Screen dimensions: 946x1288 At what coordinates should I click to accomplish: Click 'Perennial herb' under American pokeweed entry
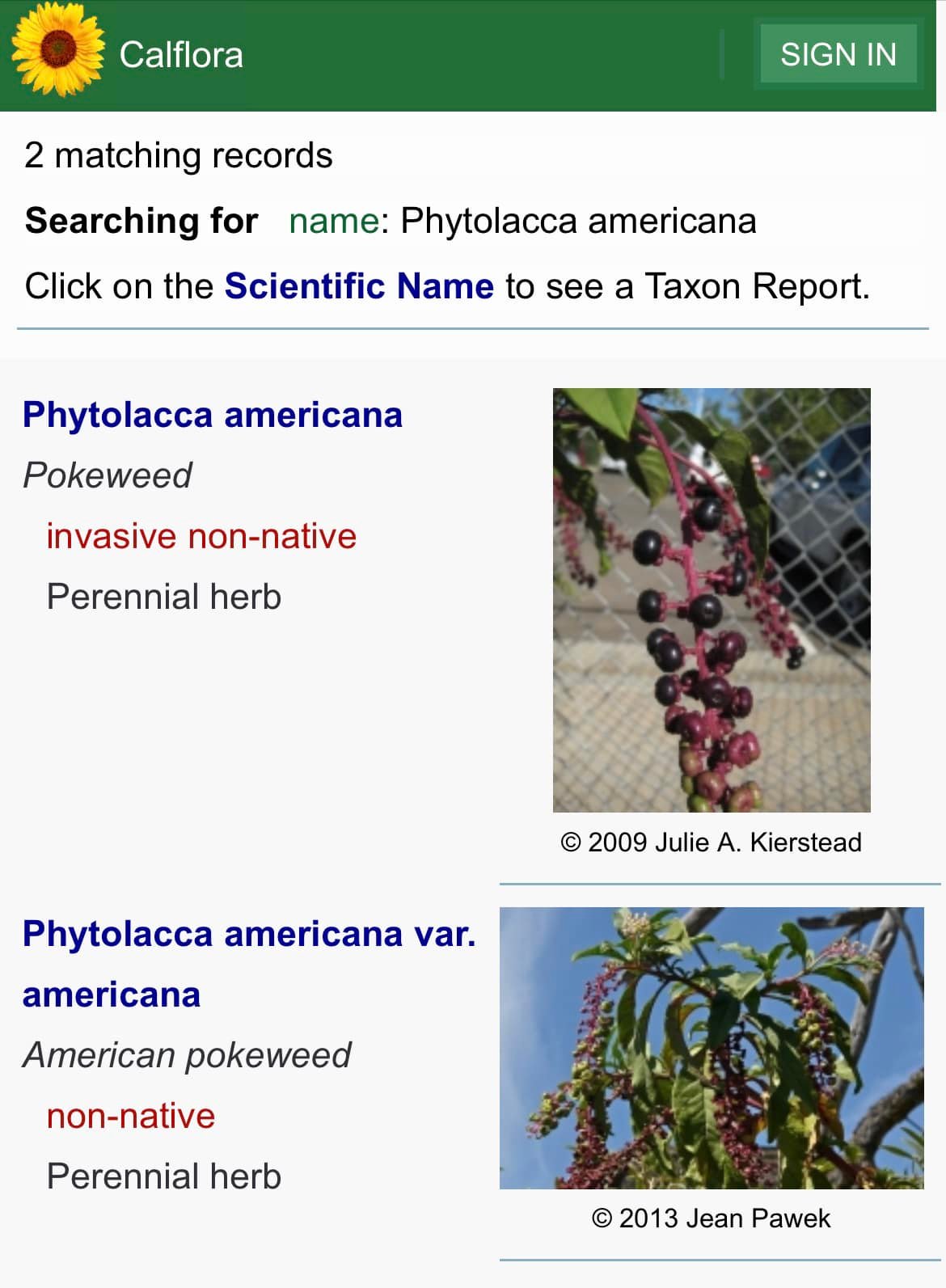[164, 1176]
